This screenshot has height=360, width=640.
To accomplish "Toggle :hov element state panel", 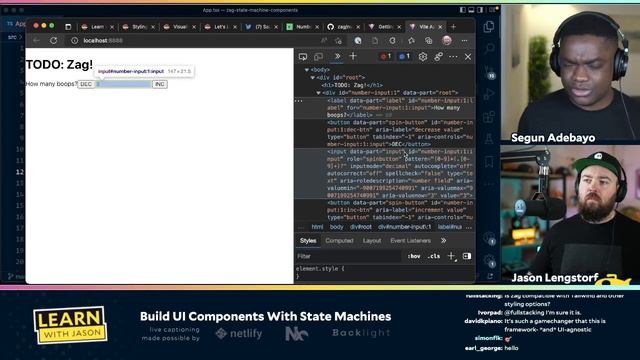I will tap(413, 256).
